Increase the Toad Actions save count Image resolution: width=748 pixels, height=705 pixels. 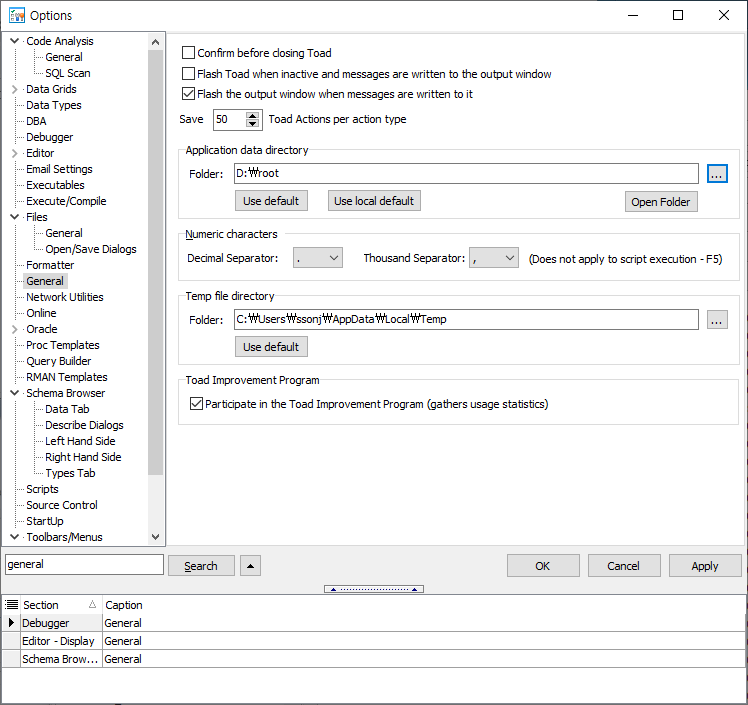253,115
